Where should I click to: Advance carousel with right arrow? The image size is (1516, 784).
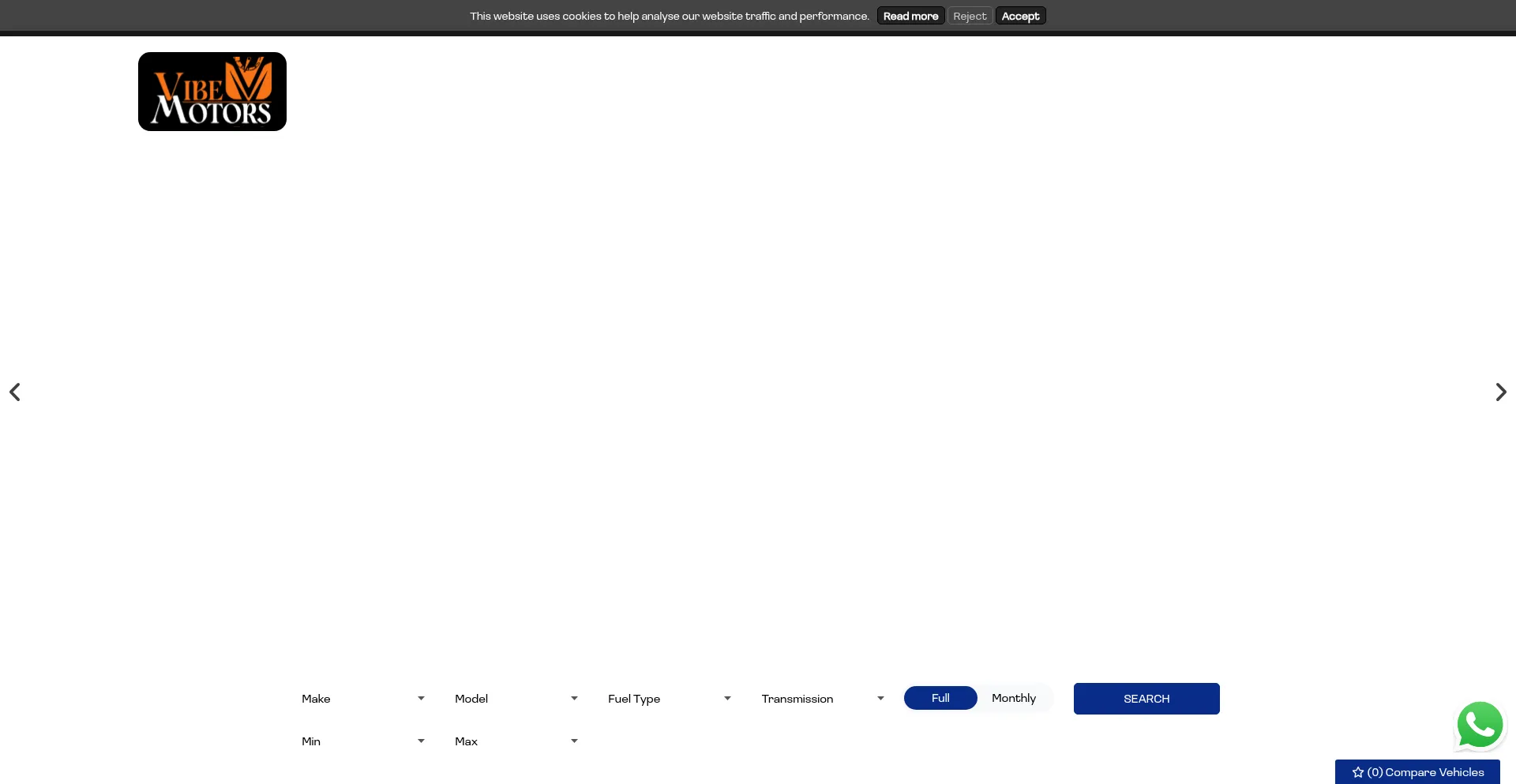click(1500, 392)
